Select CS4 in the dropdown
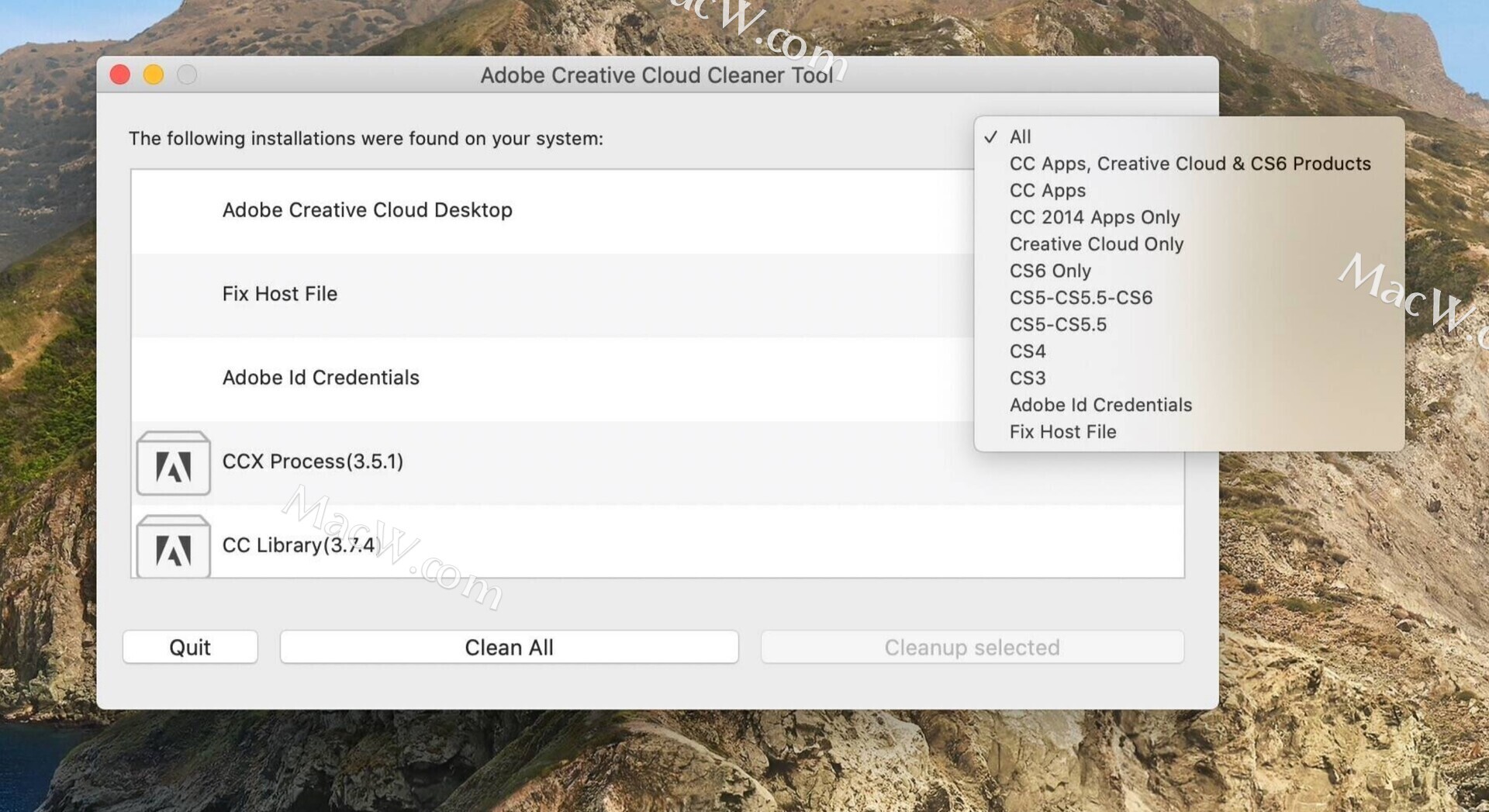The height and width of the screenshot is (812, 1489). [x=1027, y=351]
